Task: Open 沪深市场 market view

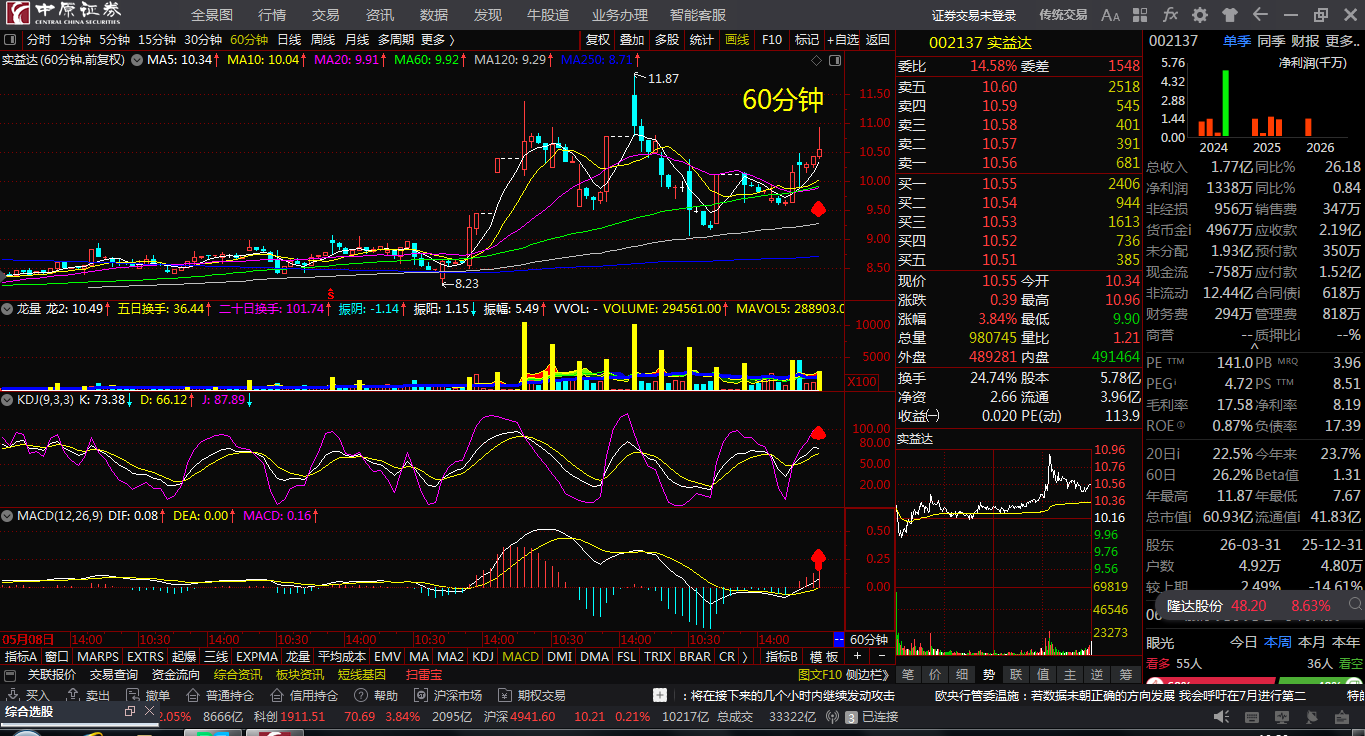Action: (x=448, y=695)
